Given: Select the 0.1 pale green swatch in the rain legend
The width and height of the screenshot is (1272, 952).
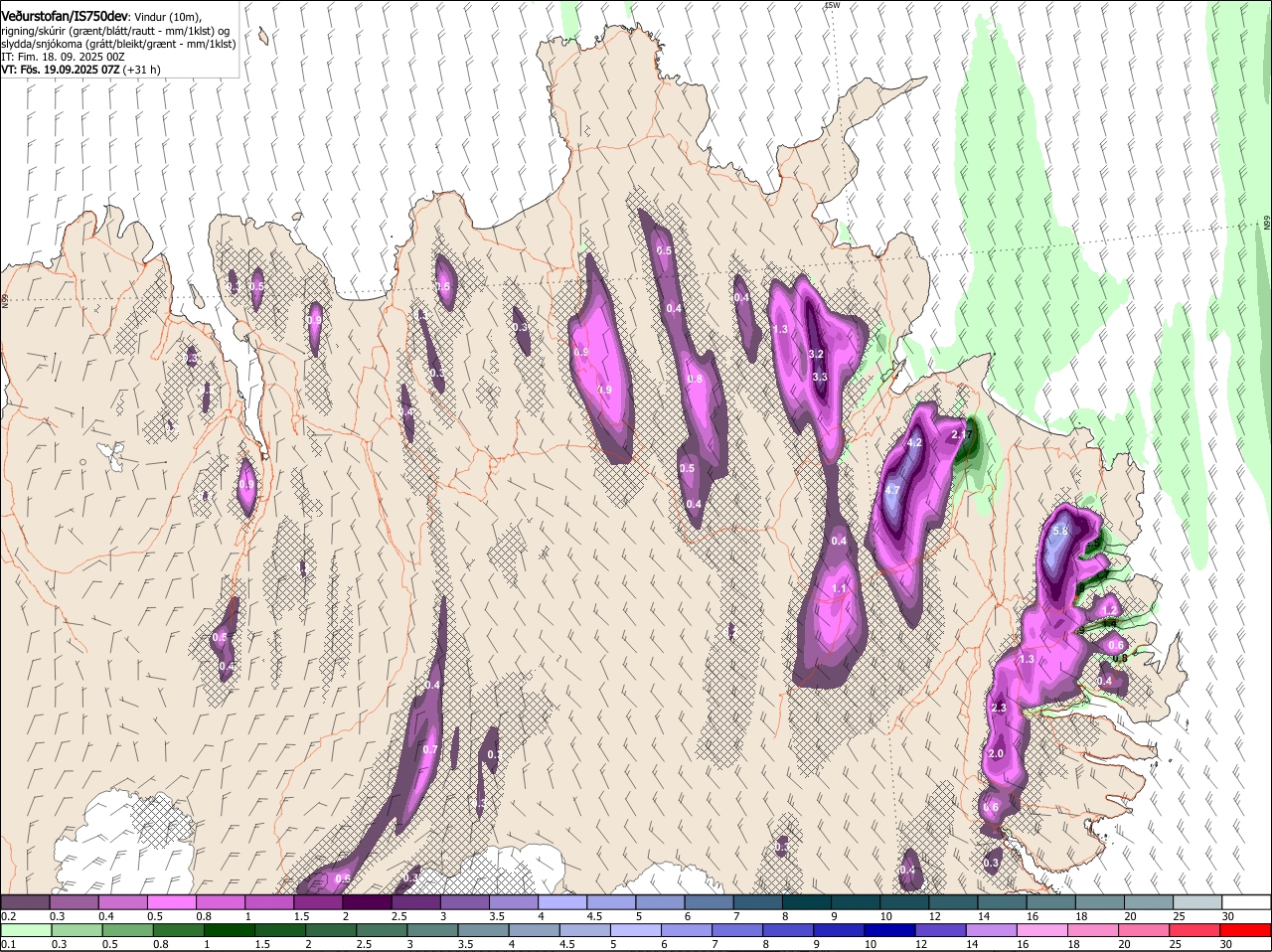Looking at the screenshot, I should point(25,930).
